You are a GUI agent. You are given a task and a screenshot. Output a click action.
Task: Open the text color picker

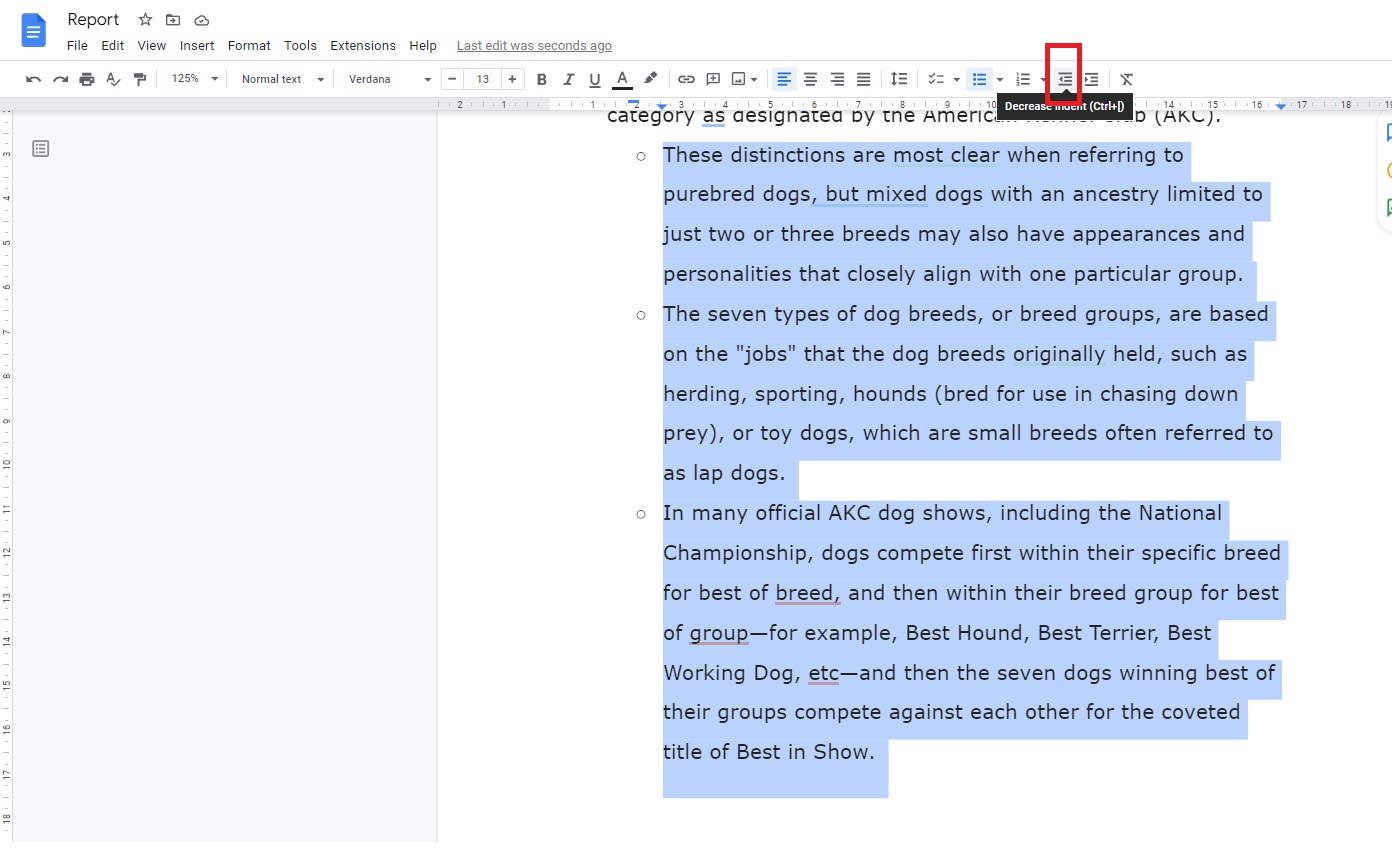tap(622, 79)
